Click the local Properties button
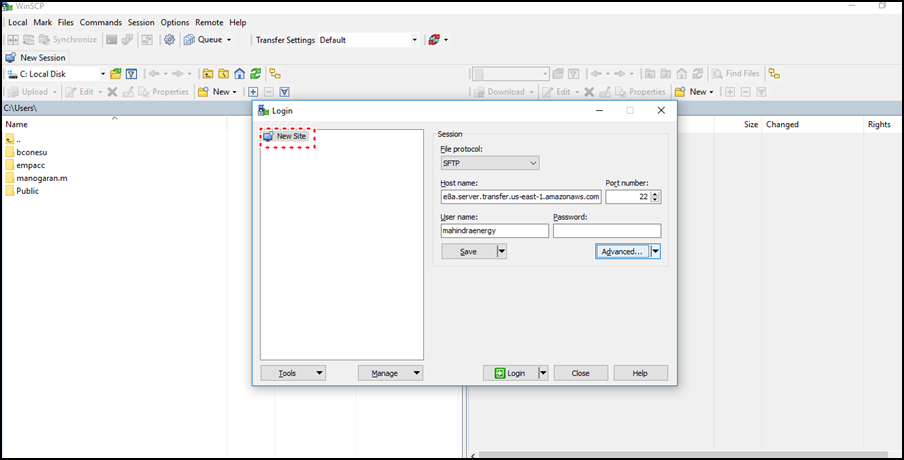Image resolution: width=904 pixels, height=460 pixels. point(164,92)
